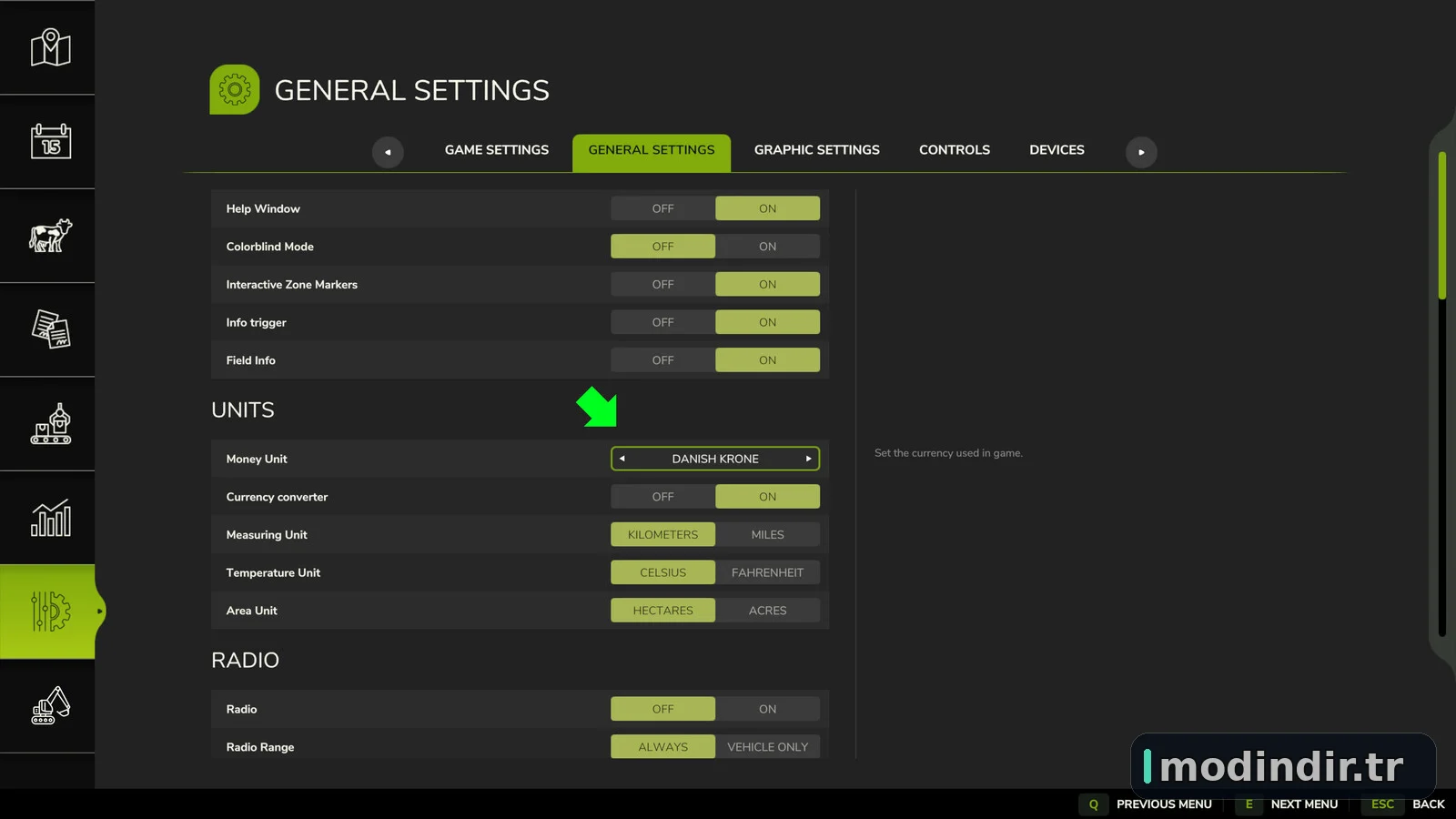This screenshot has height=819, width=1456.
Task: Set Colorblind Mode to off
Action: (662, 247)
